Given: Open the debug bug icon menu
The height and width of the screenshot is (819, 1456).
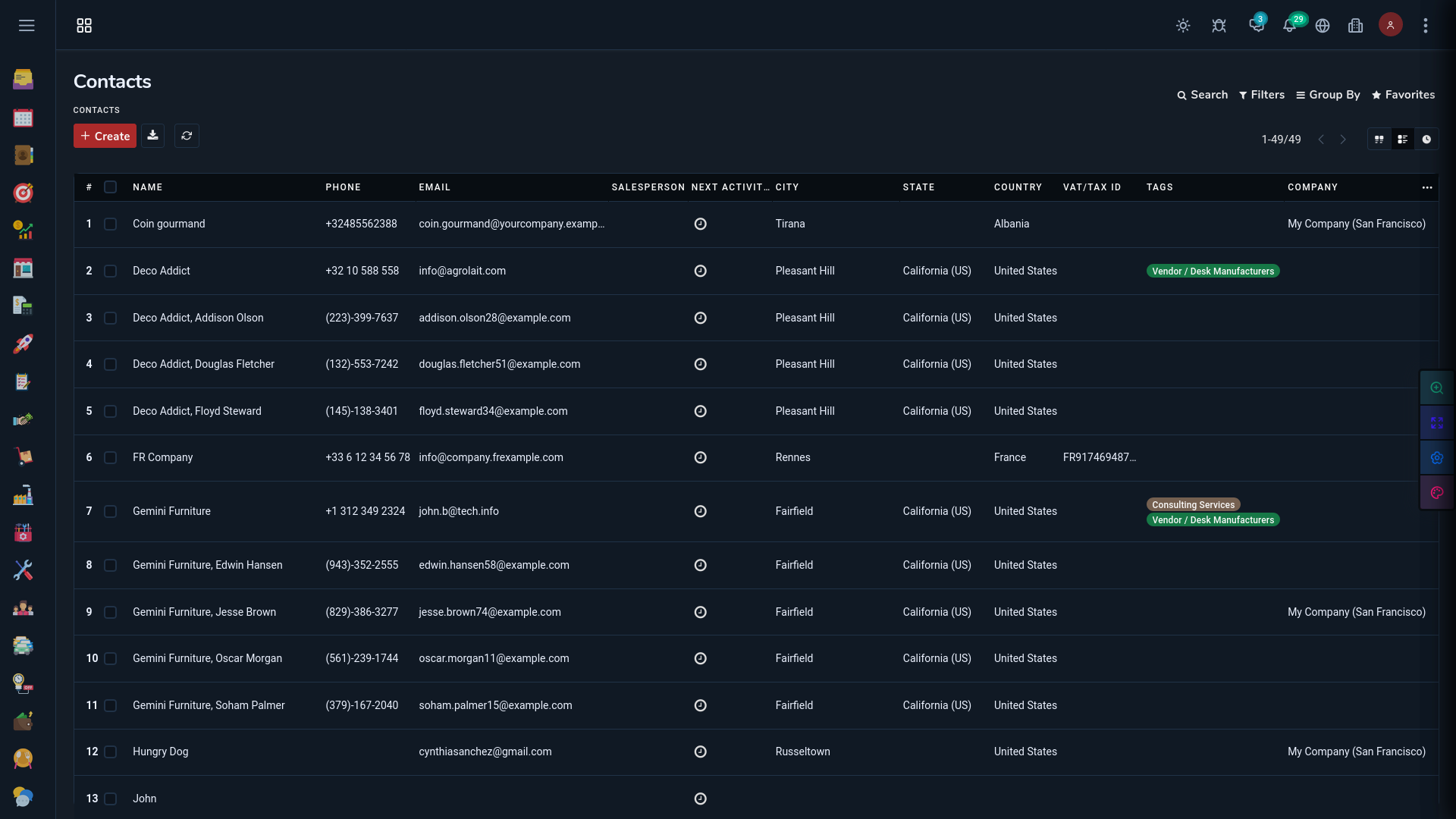Looking at the screenshot, I should 1219,26.
